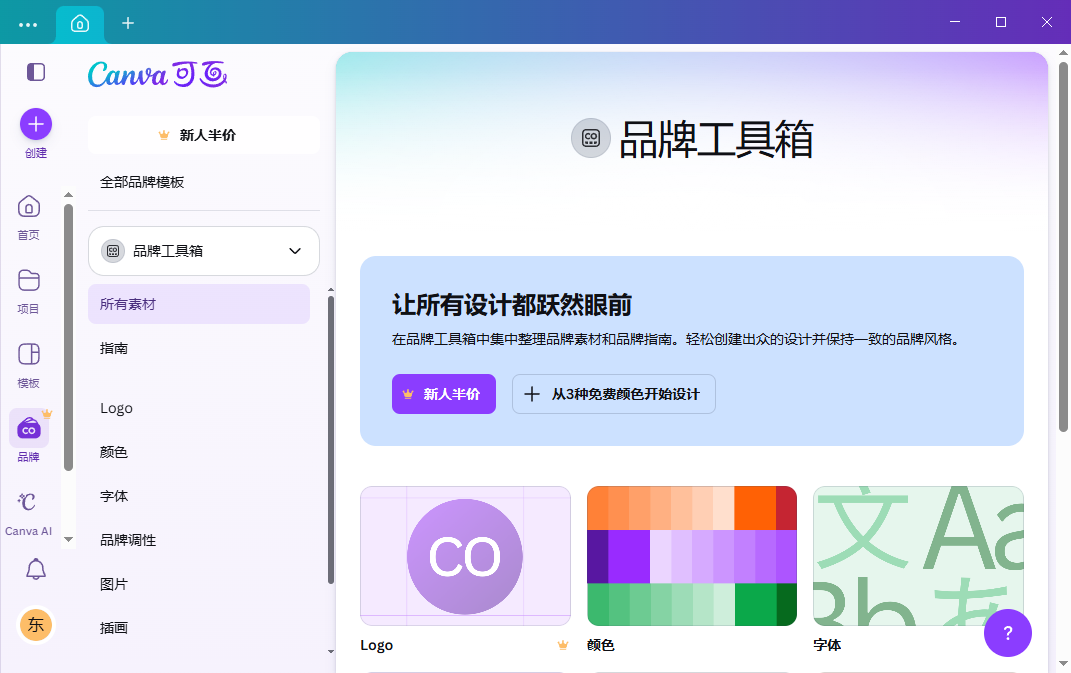
Task: Open the Home (首页) sidebar icon
Action: click(x=29, y=207)
